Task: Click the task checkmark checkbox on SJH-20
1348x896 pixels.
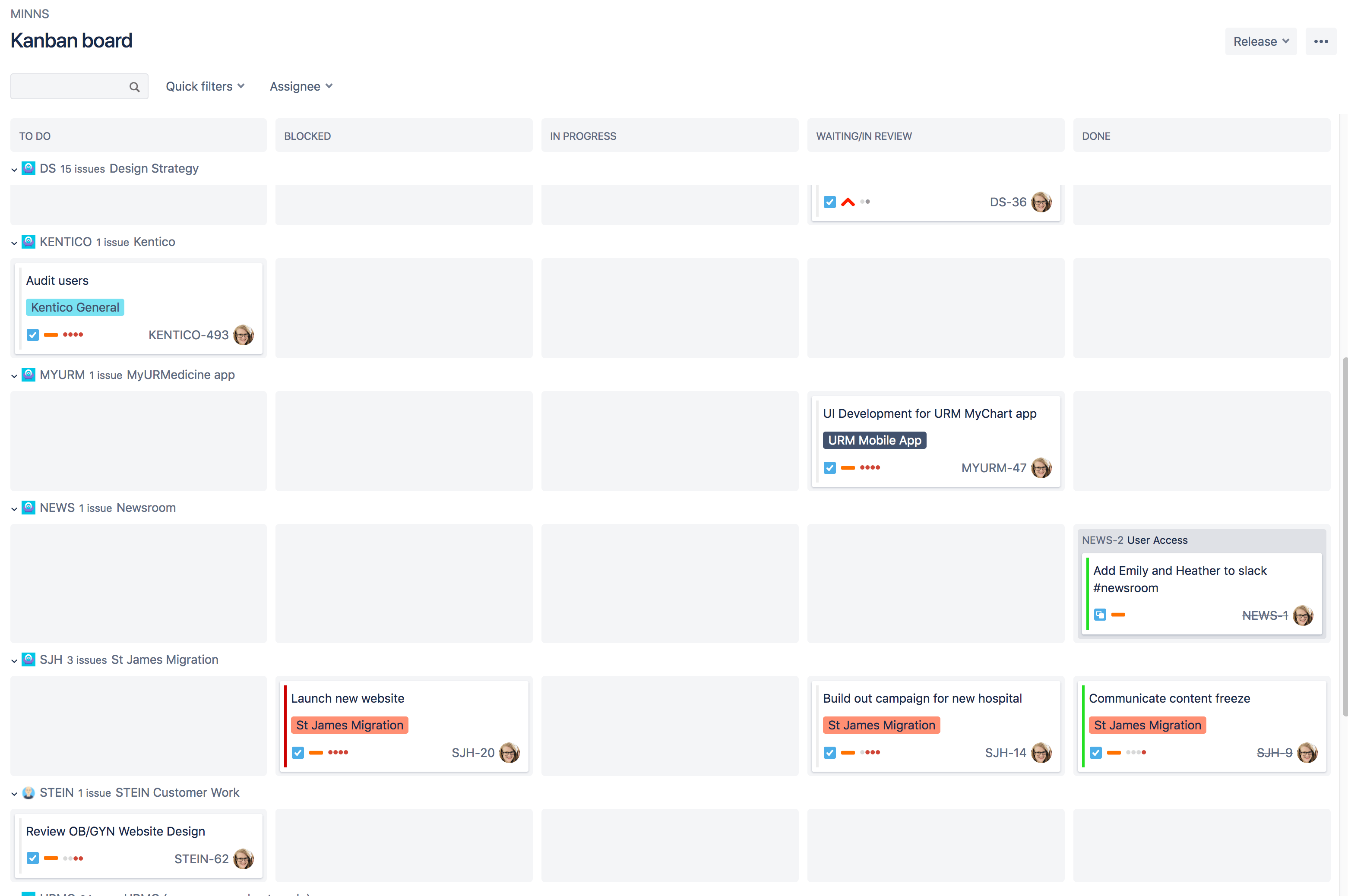Action: tap(298, 753)
